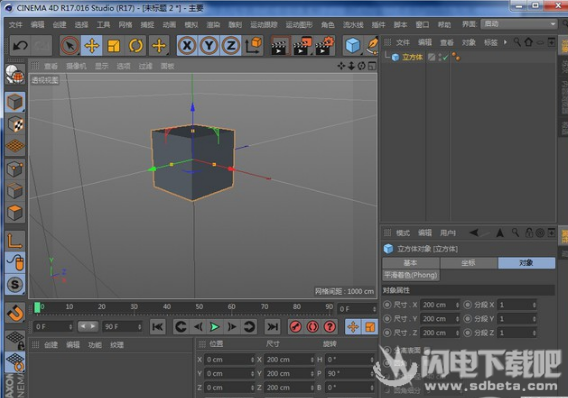Click Render to Picture Viewer icon
The image size is (568, 398).
click(302, 46)
